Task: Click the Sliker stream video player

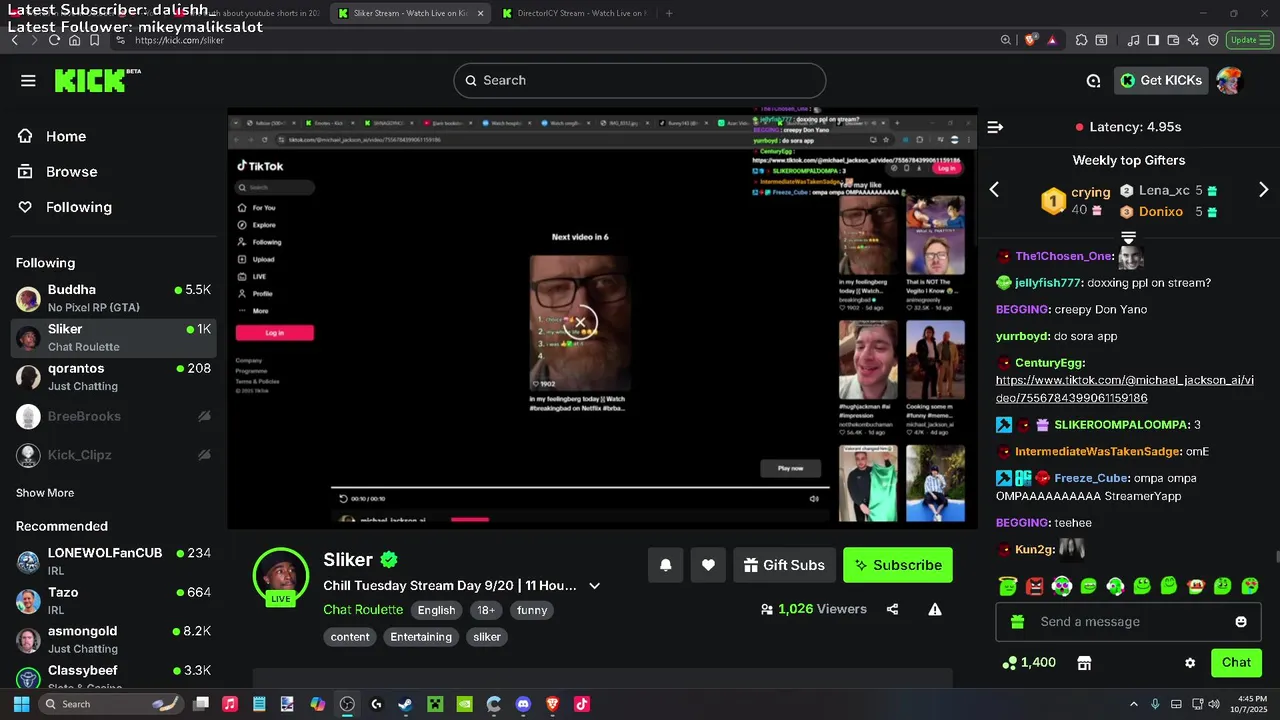Action: tap(602, 318)
